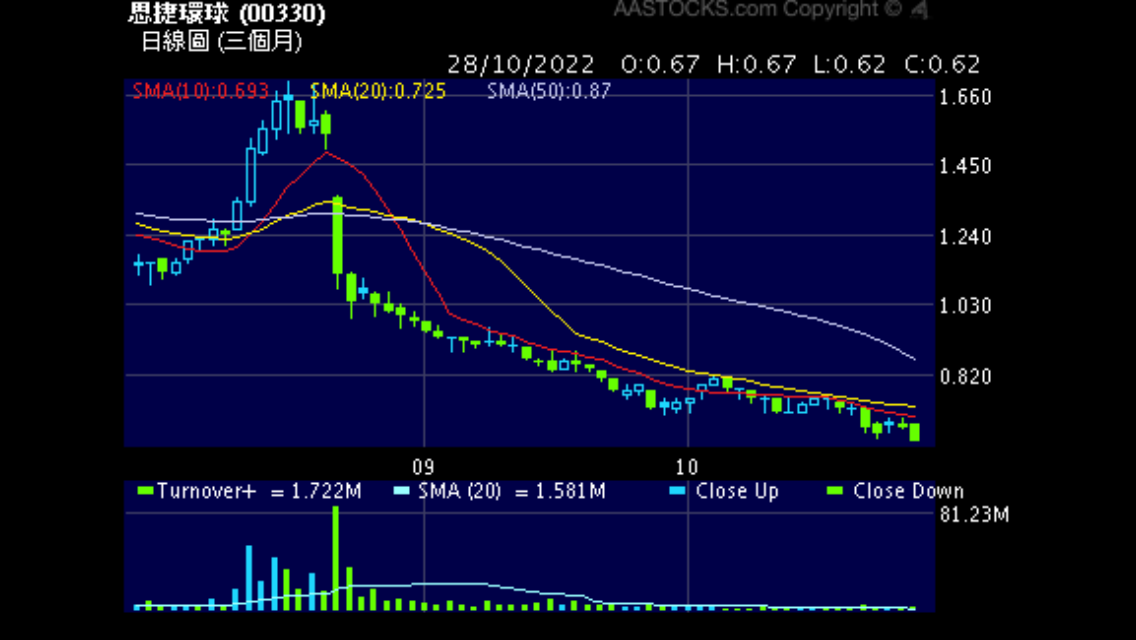Select the 1.450 price axis label
Image resolution: width=1136 pixels, height=640 pixels.
pos(965,167)
